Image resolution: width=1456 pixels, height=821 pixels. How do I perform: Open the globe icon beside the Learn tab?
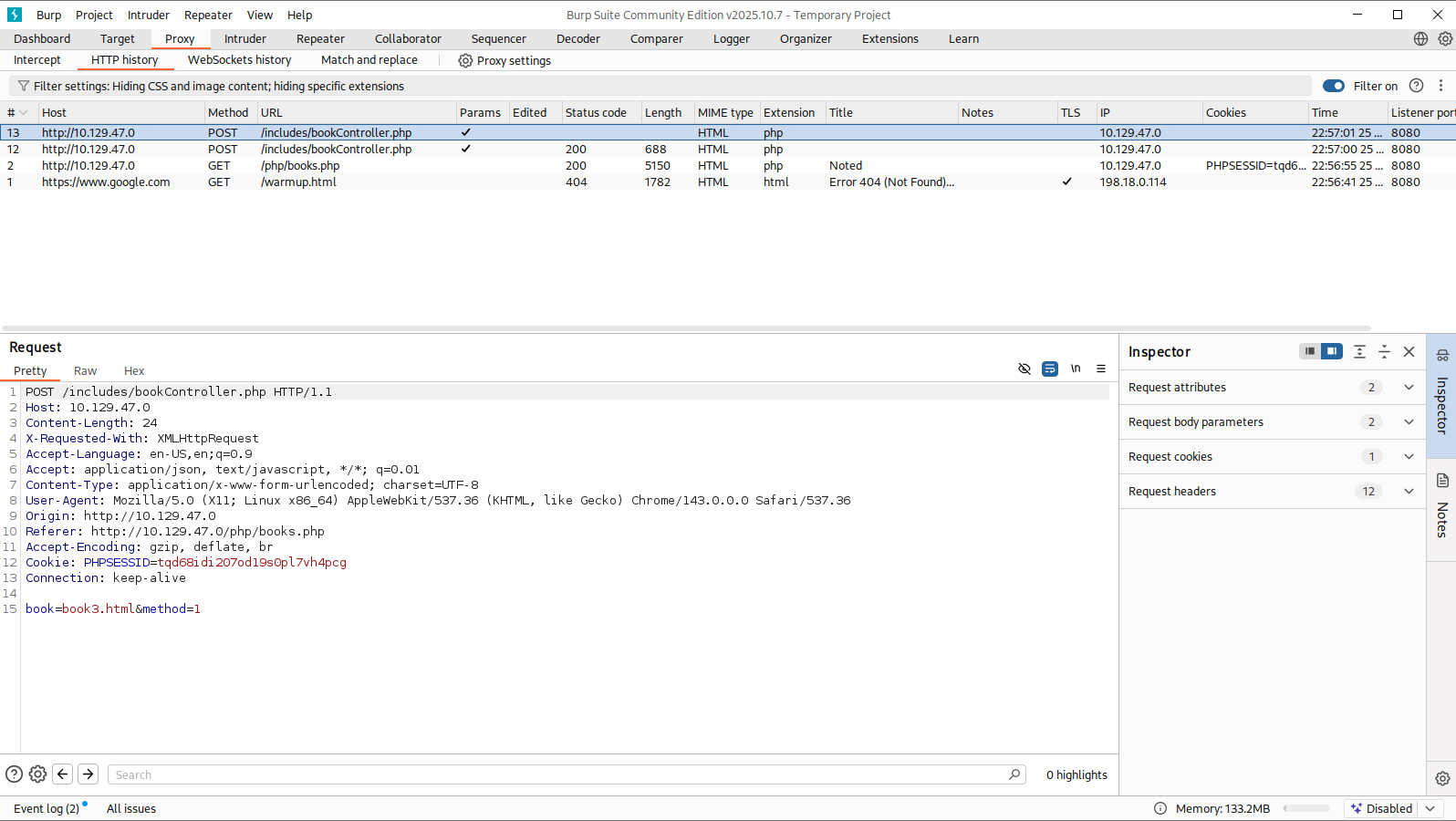pyautogui.click(x=1420, y=38)
